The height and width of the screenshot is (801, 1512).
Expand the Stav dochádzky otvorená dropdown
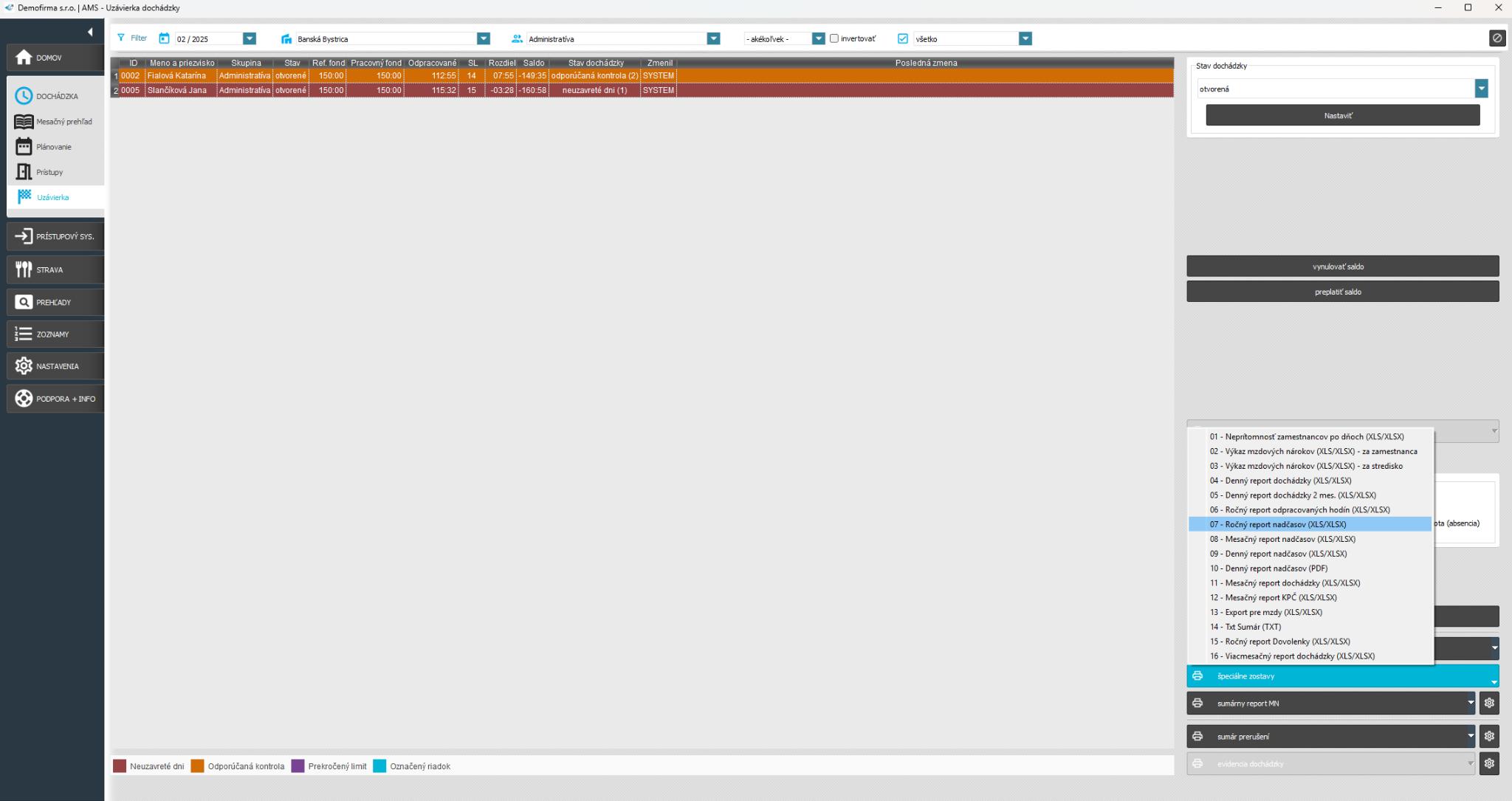click(x=1481, y=89)
